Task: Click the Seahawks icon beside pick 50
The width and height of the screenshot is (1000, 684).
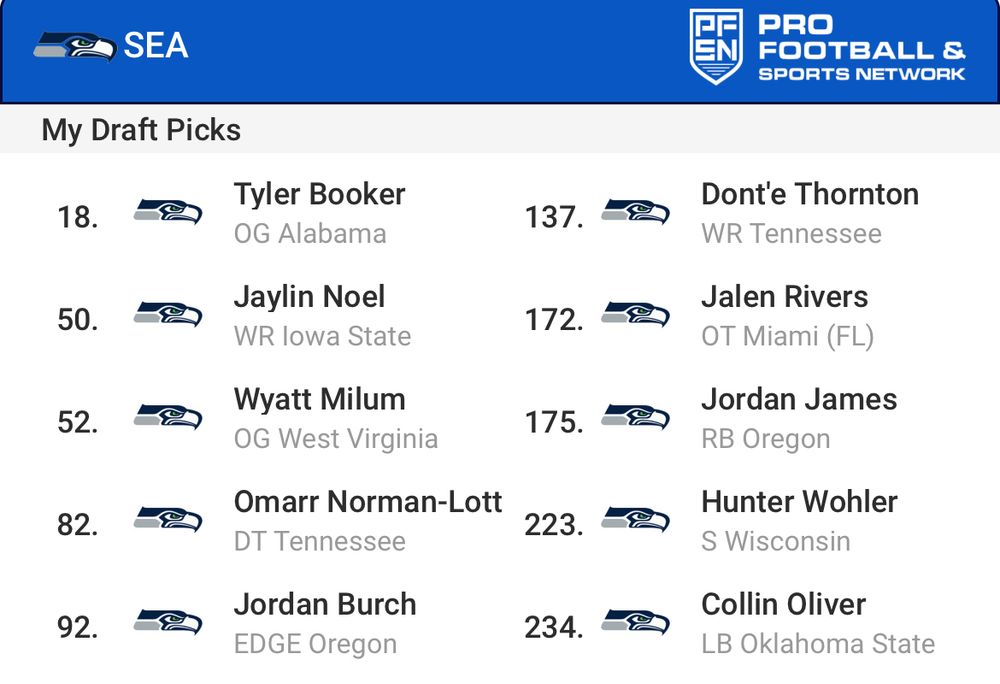Action: click(168, 314)
